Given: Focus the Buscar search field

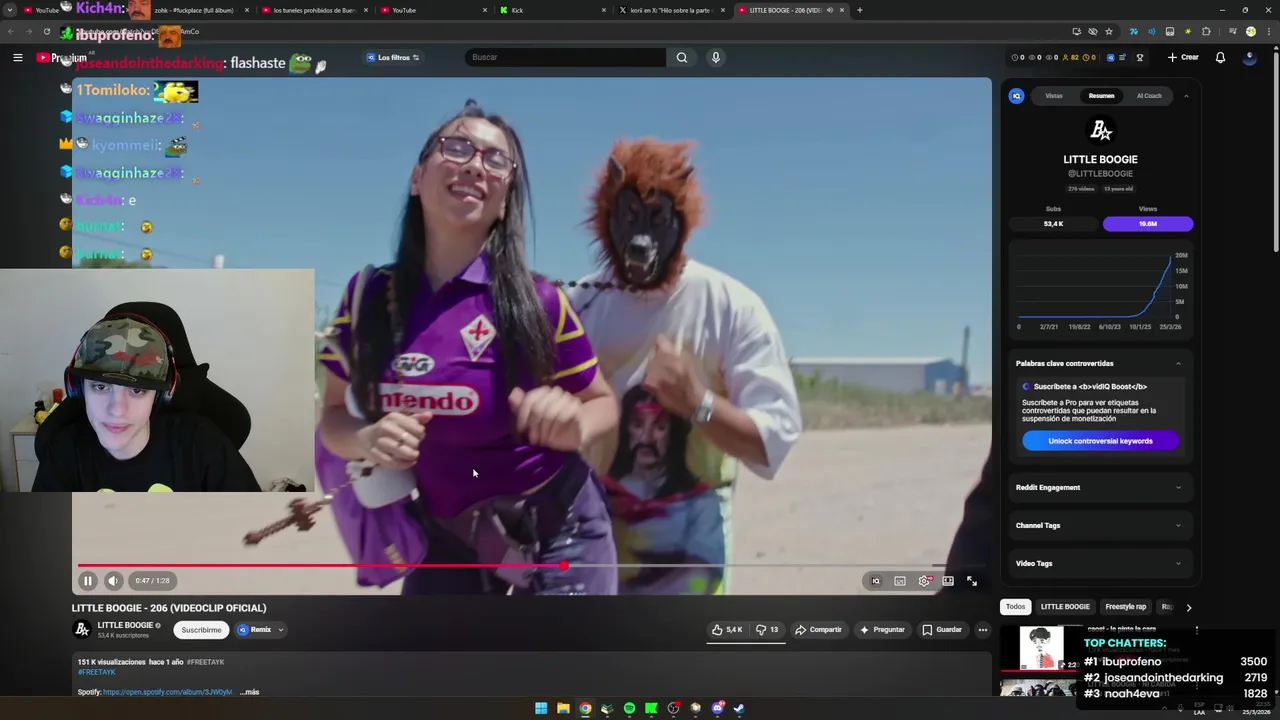Looking at the screenshot, I should [x=565, y=57].
